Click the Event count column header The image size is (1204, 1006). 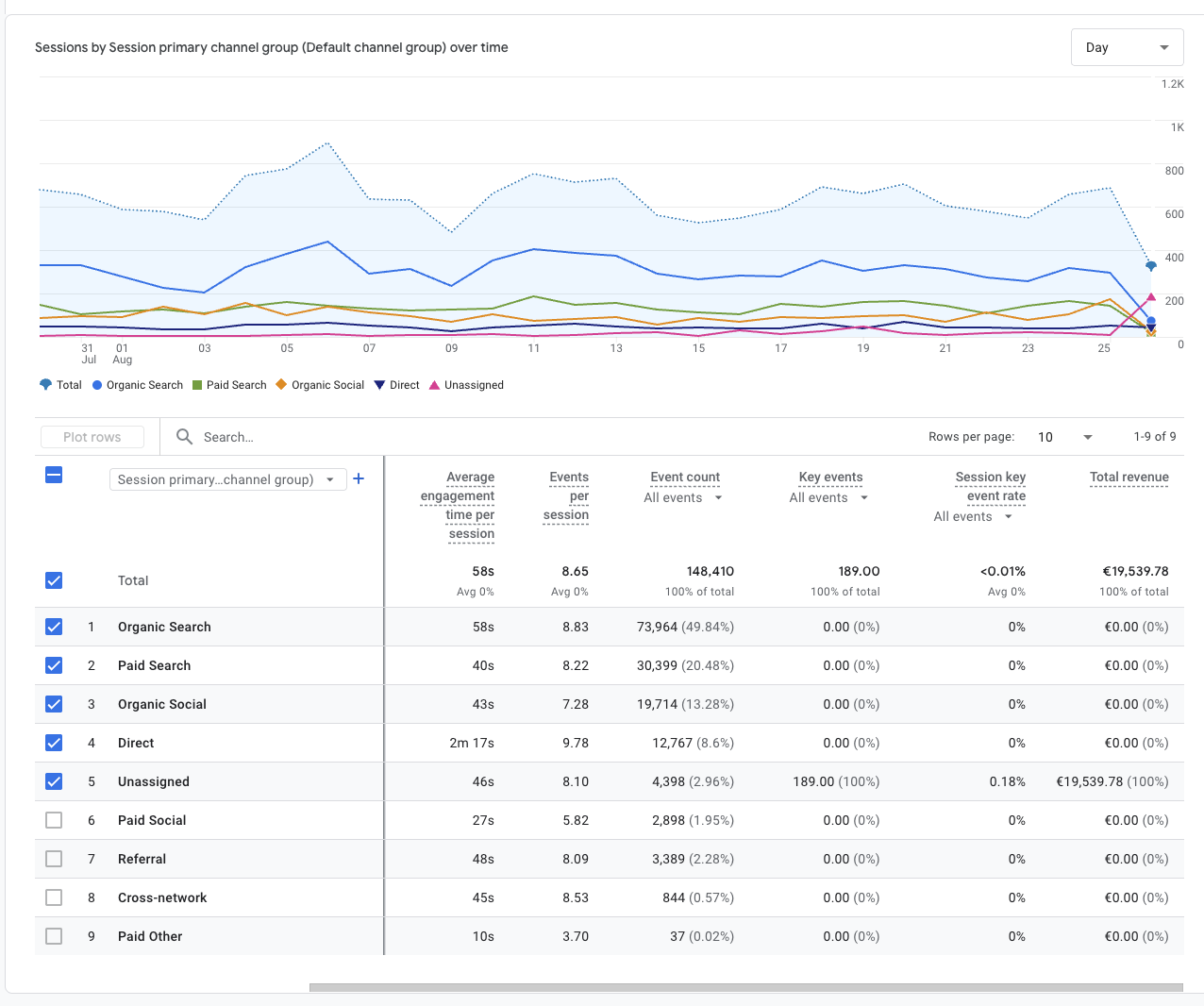[x=684, y=478]
